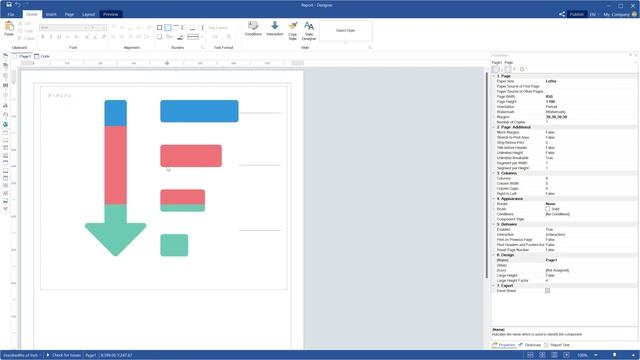Click the Bold formatting icon
The height and width of the screenshot is (360, 640).
click(42, 37)
